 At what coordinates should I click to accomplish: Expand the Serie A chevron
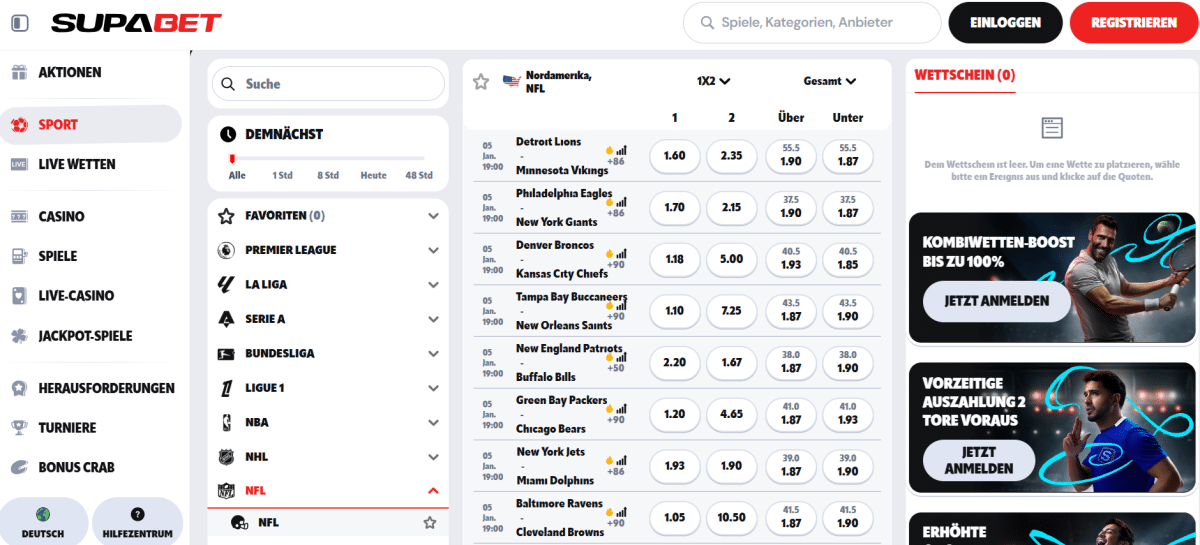(x=433, y=319)
